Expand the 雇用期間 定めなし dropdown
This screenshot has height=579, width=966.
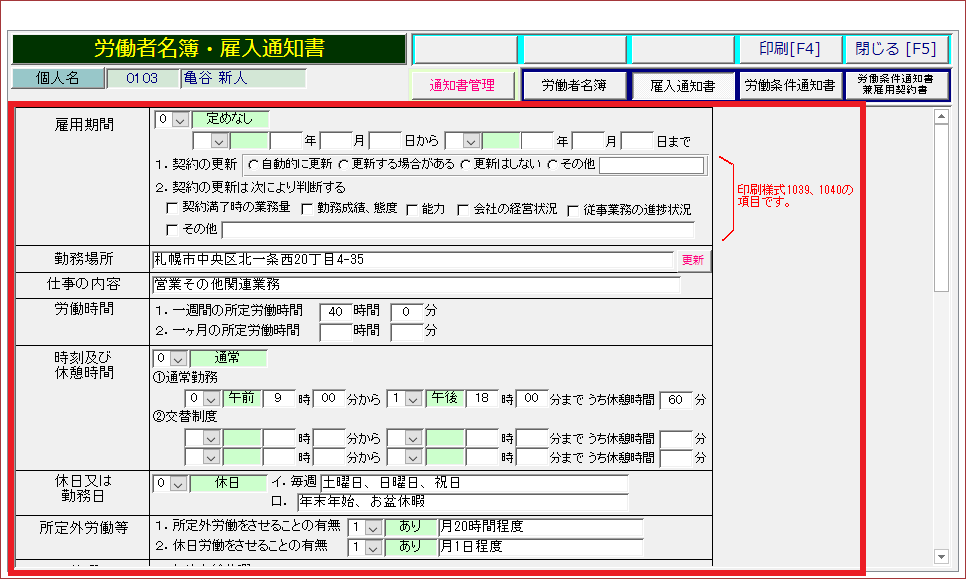pos(180,120)
